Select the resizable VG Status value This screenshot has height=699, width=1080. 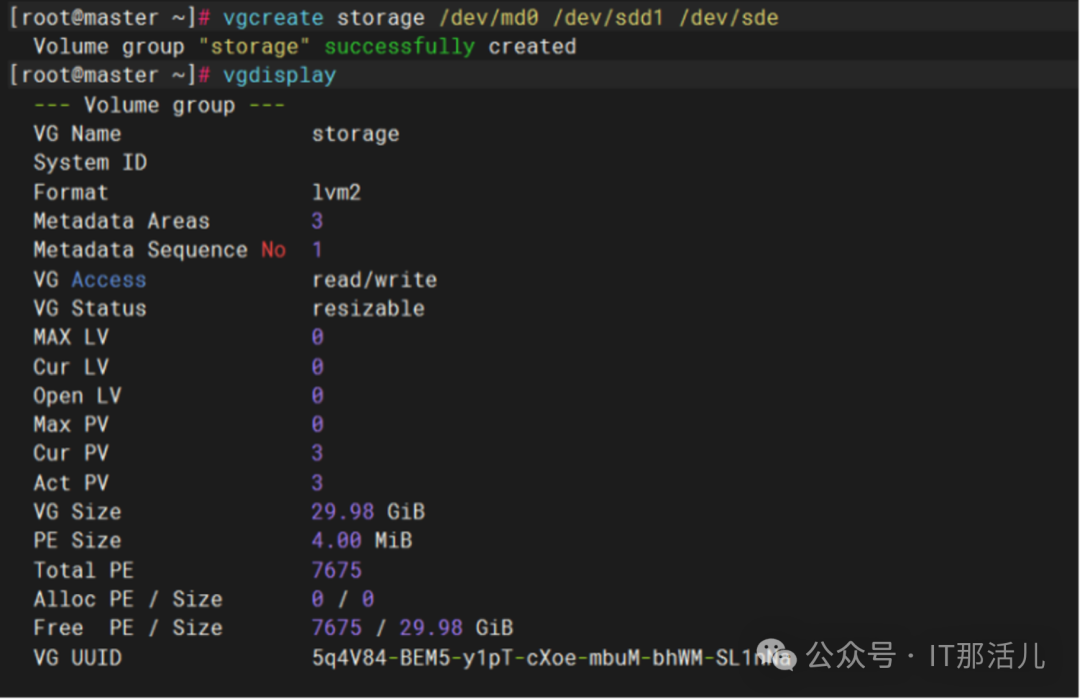click(x=368, y=309)
